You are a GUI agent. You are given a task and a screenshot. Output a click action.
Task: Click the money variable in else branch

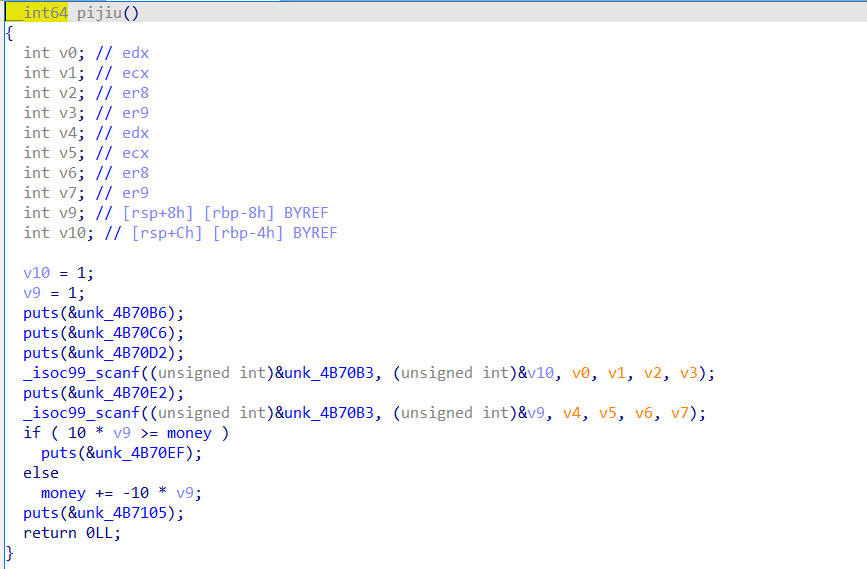pyautogui.click(x=63, y=493)
